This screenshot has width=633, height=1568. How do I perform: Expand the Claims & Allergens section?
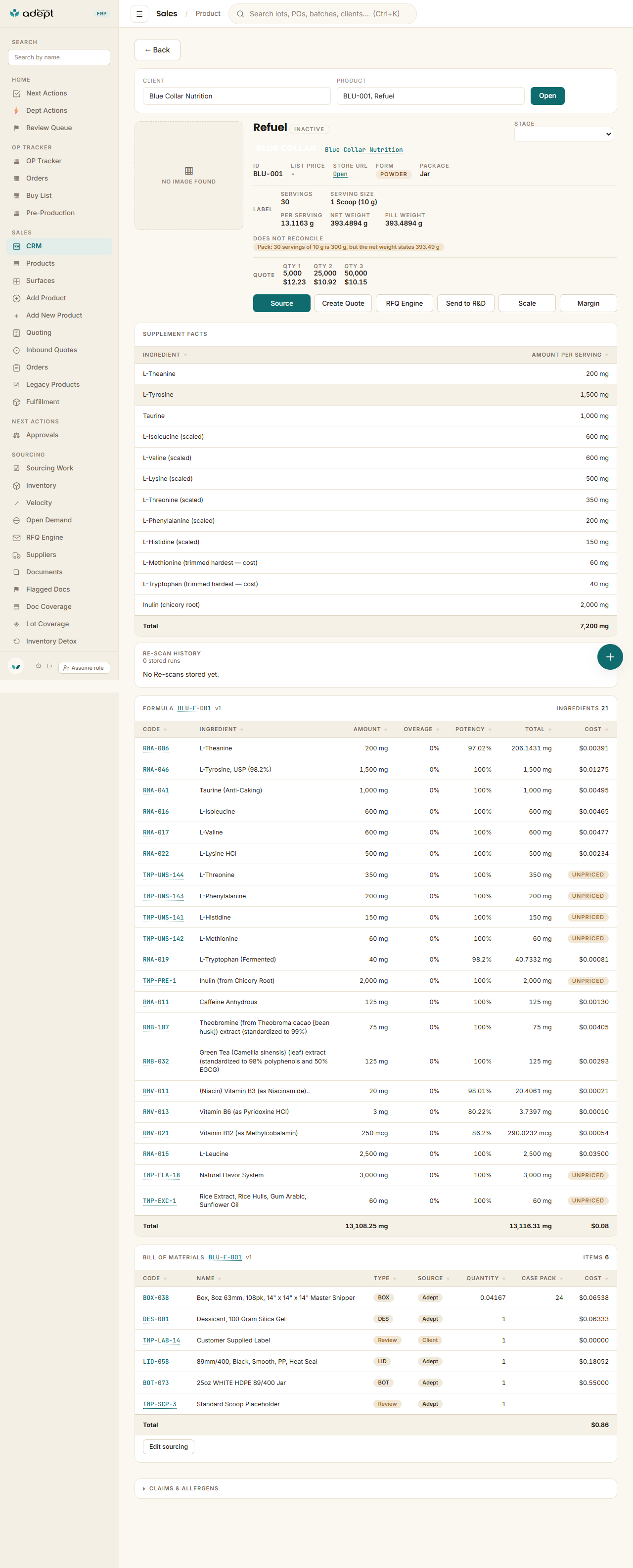pyautogui.click(x=375, y=1488)
